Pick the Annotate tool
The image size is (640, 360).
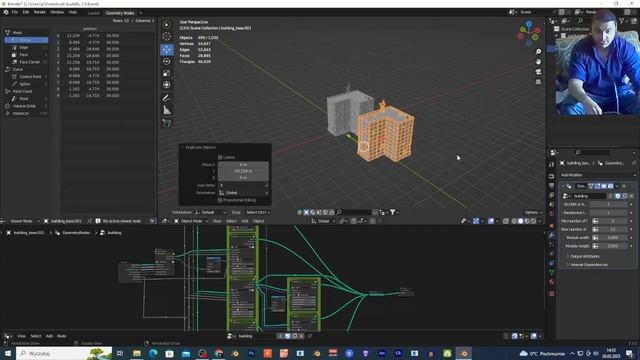167,98
